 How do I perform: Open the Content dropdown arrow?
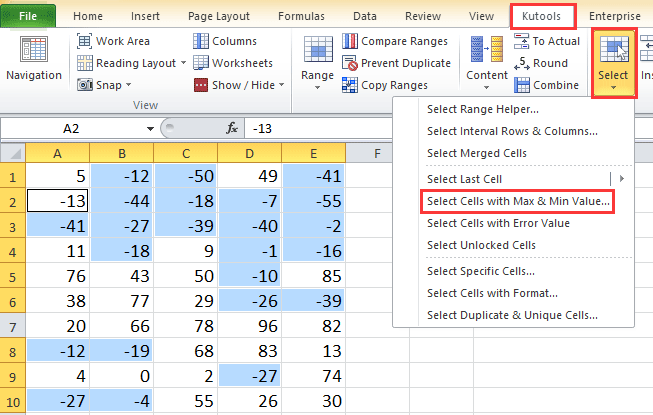(x=486, y=87)
